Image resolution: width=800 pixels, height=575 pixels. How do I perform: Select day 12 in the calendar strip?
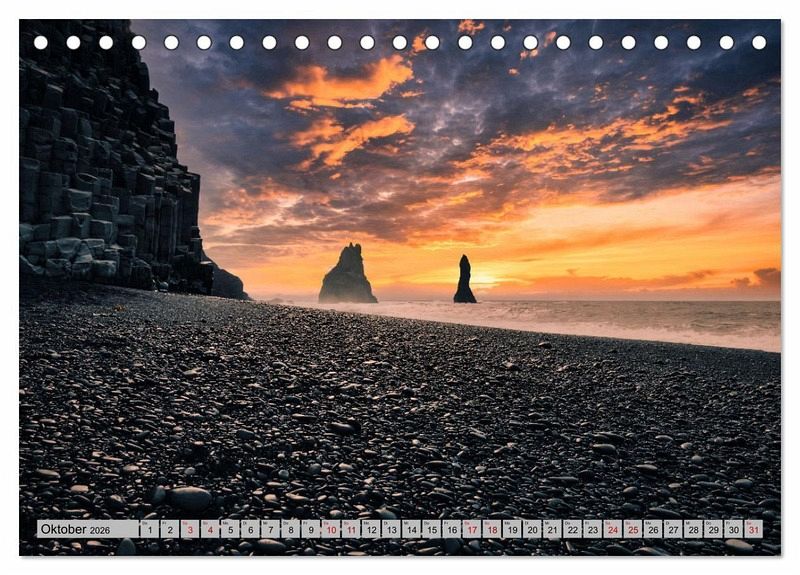point(371,529)
